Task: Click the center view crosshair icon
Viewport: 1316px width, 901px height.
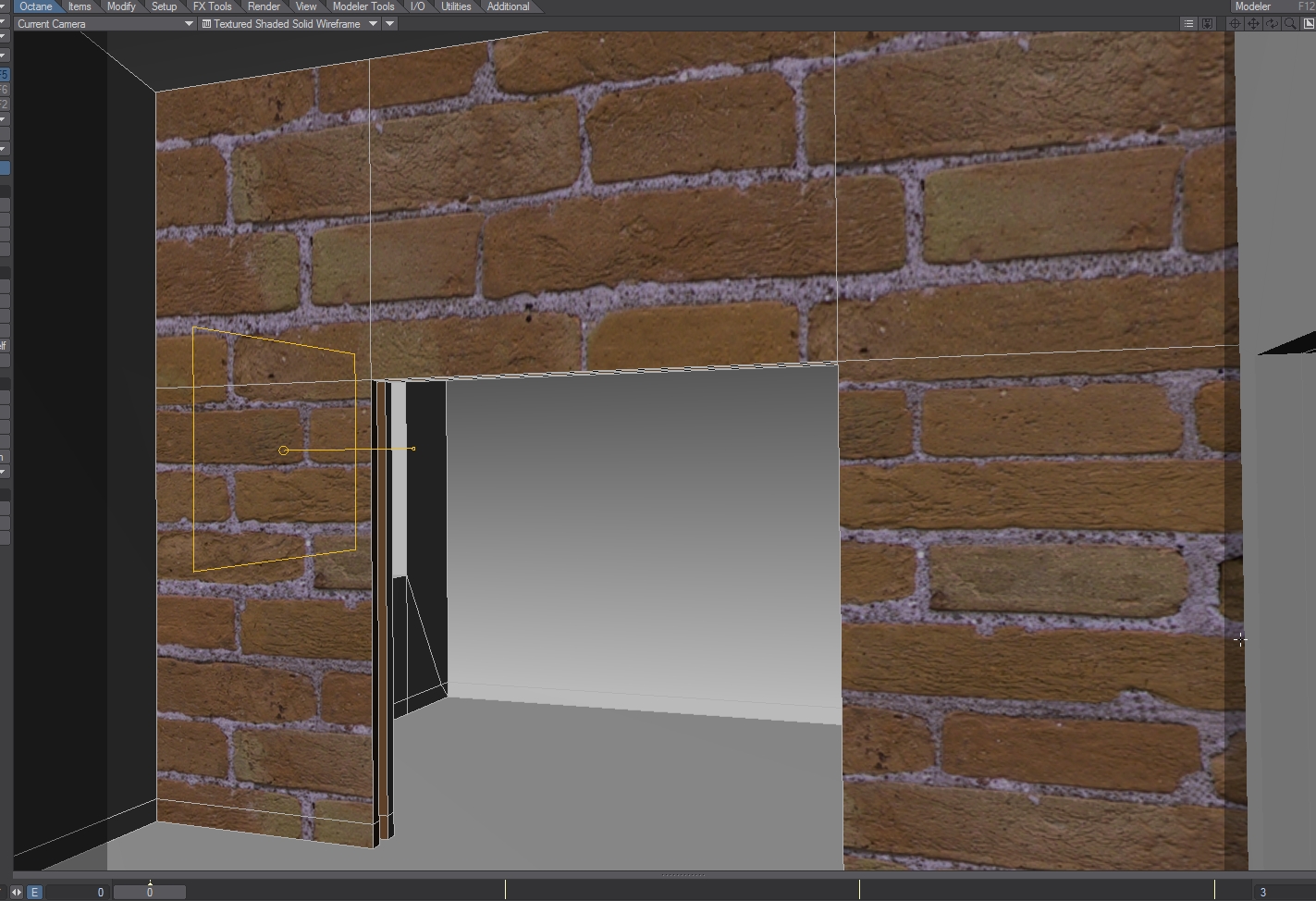Action: [x=1235, y=24]
